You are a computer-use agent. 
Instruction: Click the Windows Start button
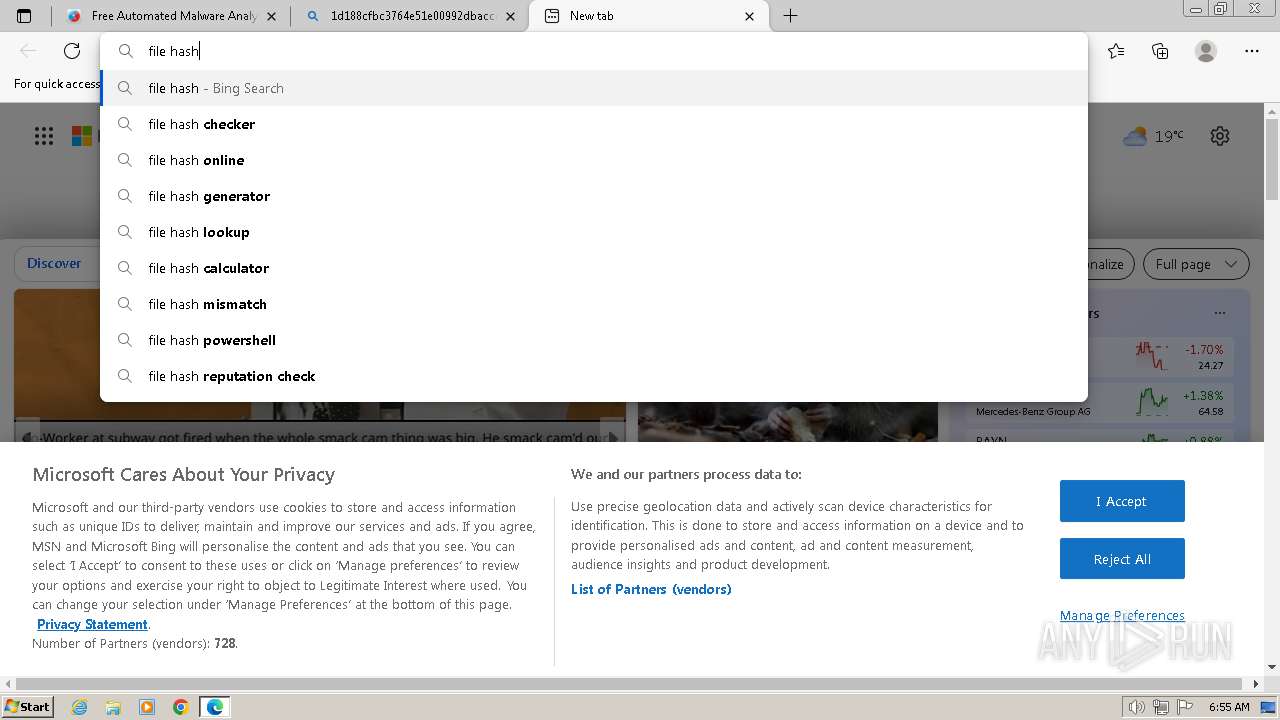tap(27, 706)
